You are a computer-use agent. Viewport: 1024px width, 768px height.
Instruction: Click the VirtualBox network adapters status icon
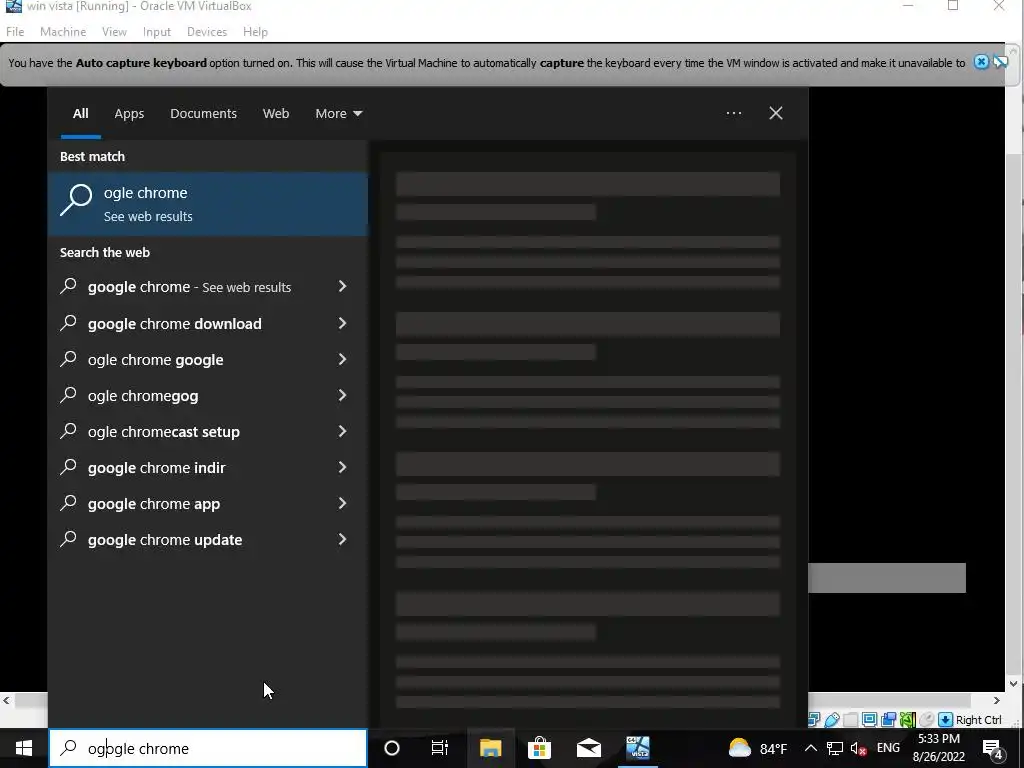pos(814,720)
